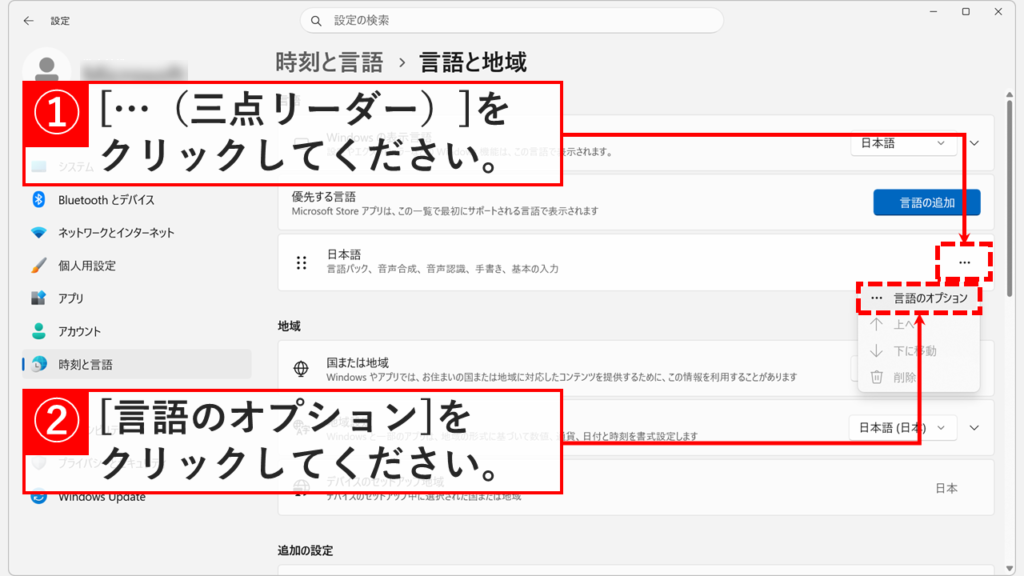Screen dimensions: 1024x576
Task: Click the account person icon in sidebar
Action: pyautogui.click(x=39, y=331)
